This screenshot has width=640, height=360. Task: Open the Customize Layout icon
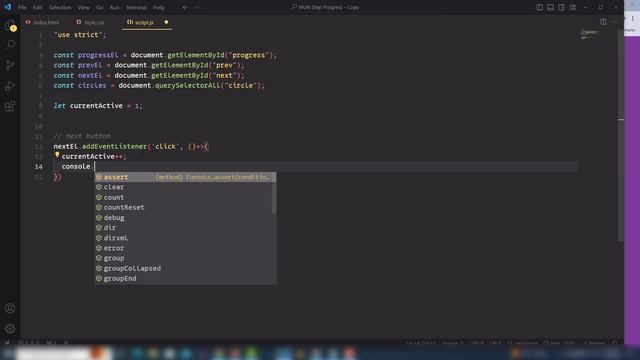coord(573,7)
